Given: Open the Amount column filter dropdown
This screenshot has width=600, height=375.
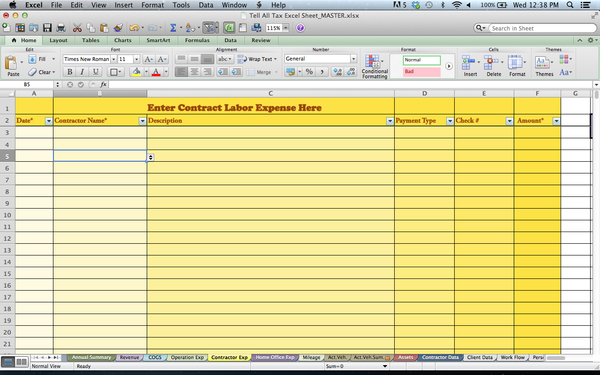Looking at the screenshot, I should [556, 121].
